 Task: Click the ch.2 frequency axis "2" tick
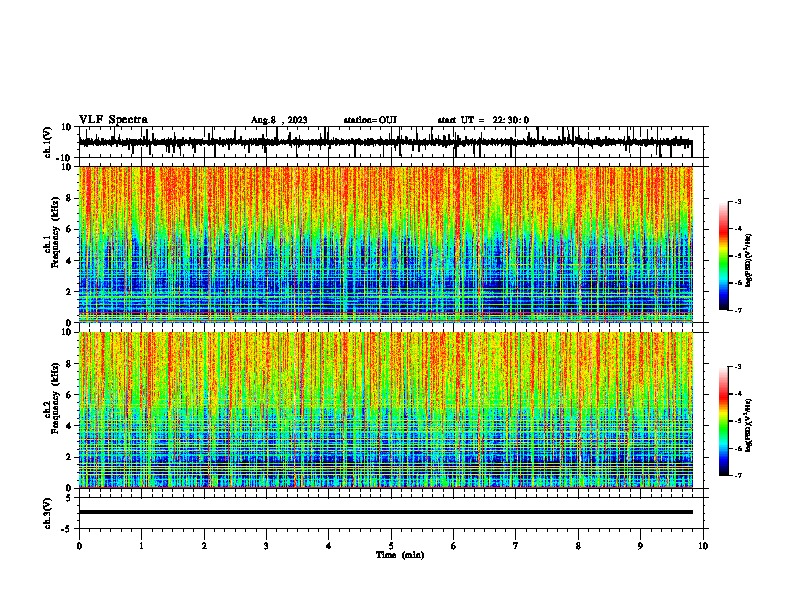tap(69, 457)
